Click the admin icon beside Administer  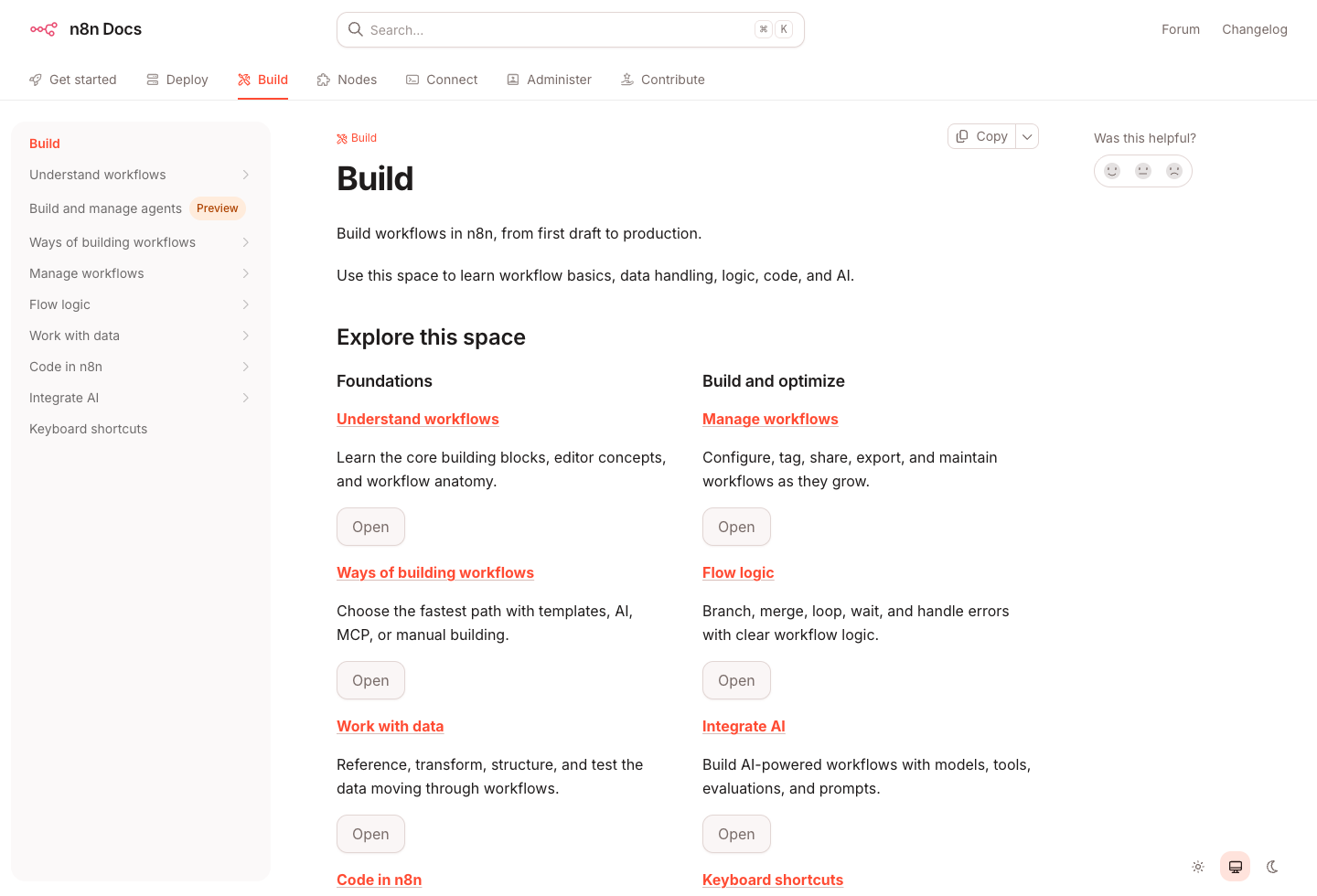[x=513, y=80]
